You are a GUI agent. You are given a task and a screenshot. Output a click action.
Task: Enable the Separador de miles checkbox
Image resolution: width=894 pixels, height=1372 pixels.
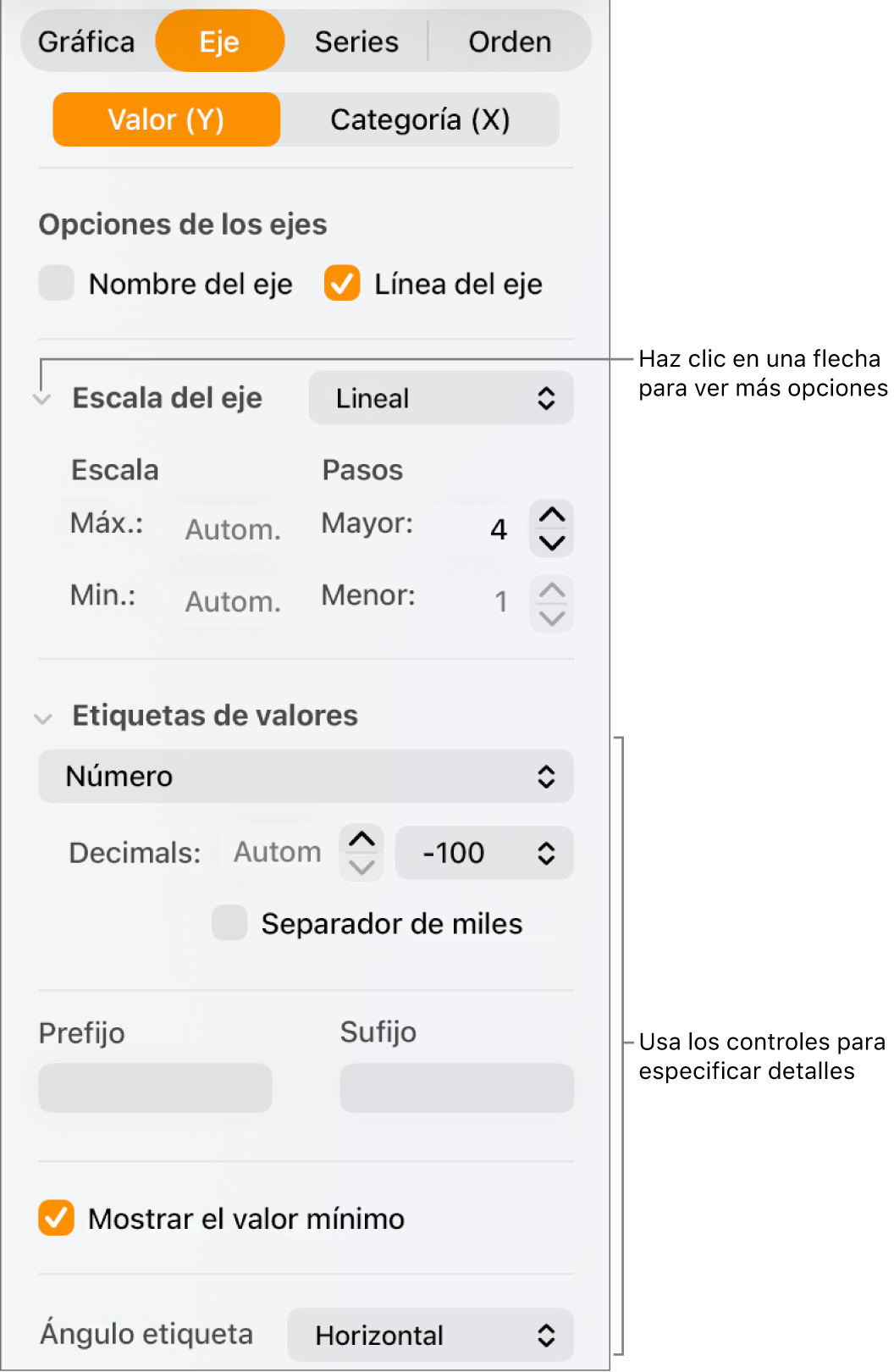click(229, 923)
